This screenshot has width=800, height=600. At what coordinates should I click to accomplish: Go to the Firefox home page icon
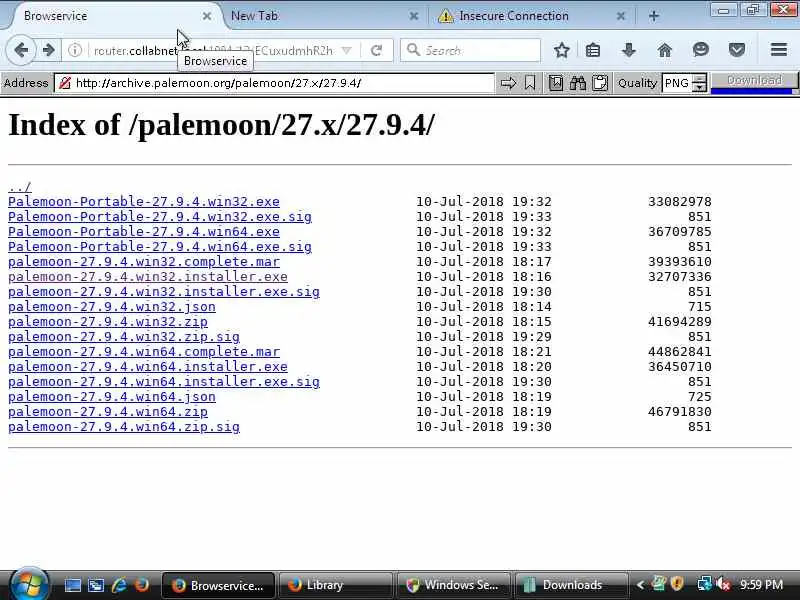[665, 50]
